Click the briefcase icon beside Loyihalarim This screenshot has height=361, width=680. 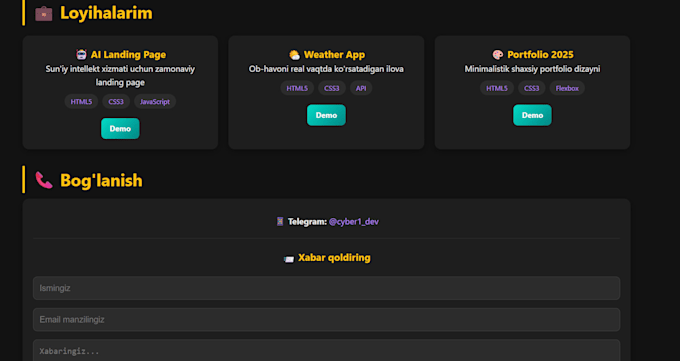pos(44,13)
